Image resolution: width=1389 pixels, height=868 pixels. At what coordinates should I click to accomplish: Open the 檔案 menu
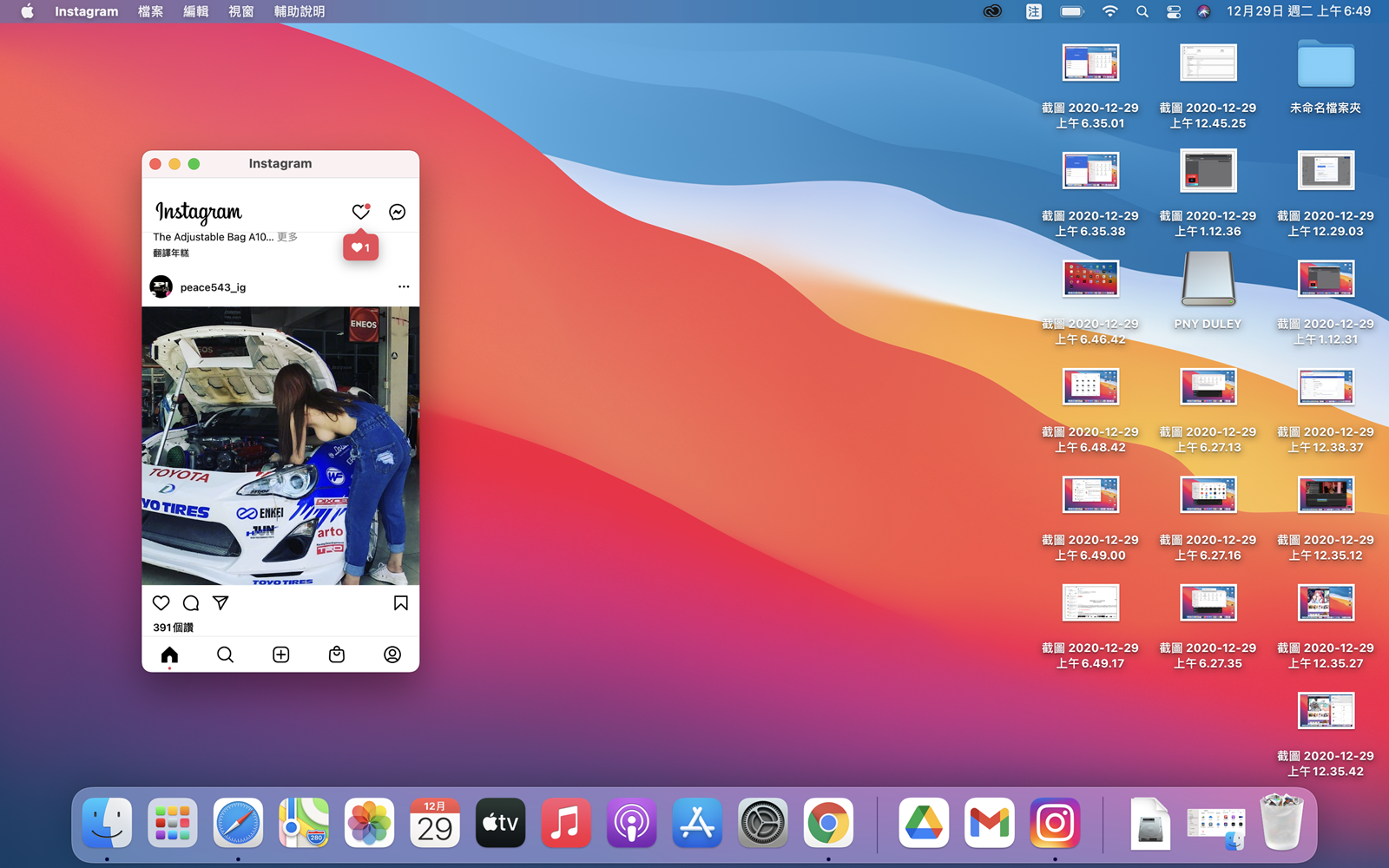pyautogui.click(x=150, y=11)
